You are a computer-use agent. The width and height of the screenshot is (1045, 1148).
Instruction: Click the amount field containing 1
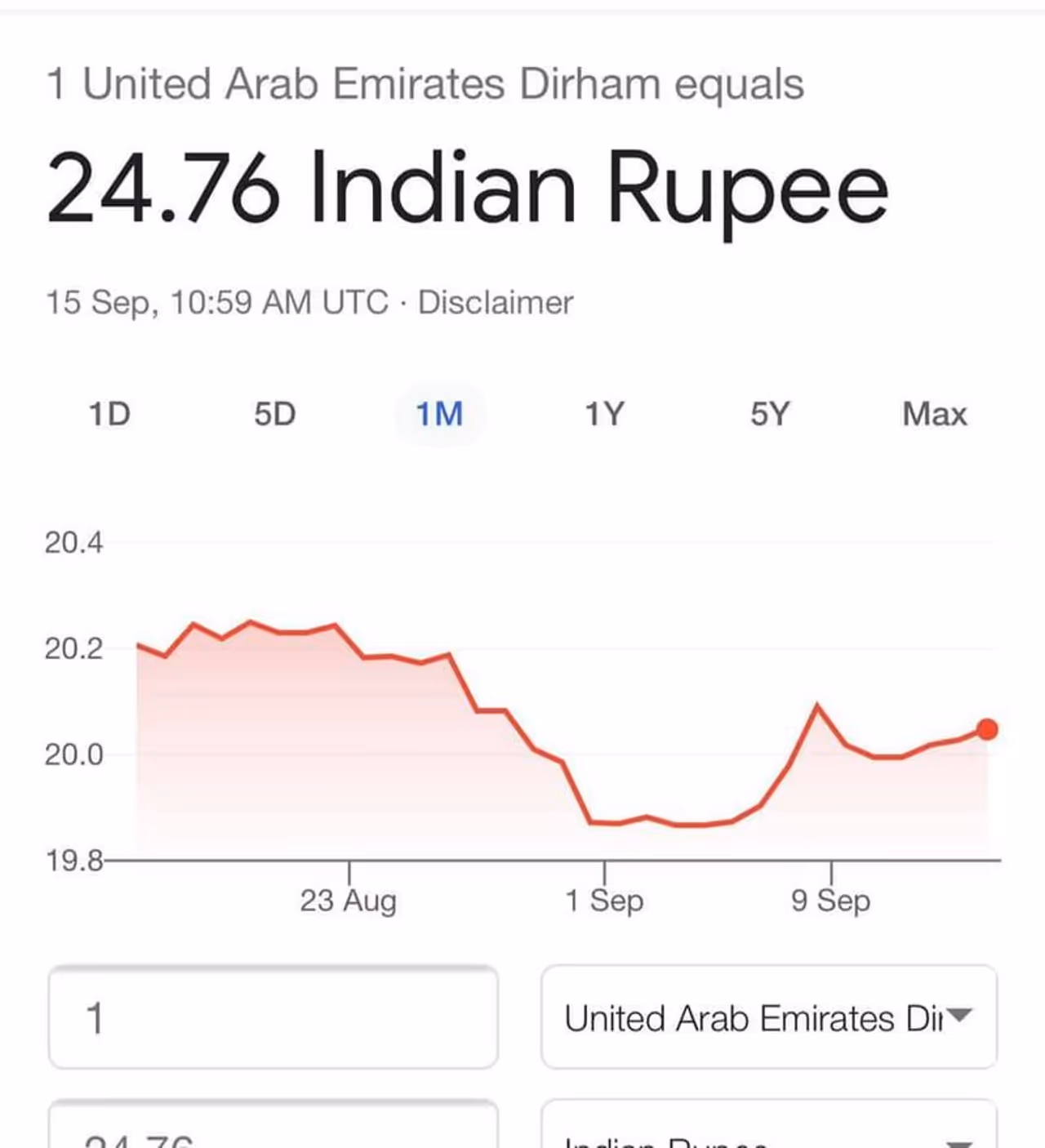[x=273, y=1017]
